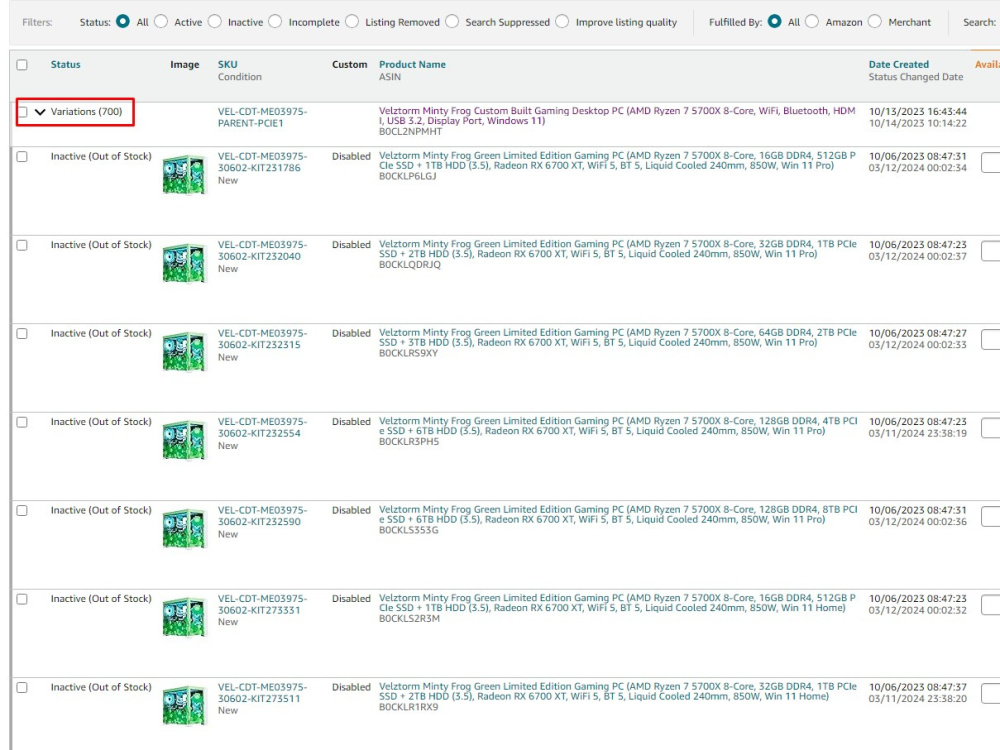Click product thumbnail for KIT273511 row

[x=184, y=705]
